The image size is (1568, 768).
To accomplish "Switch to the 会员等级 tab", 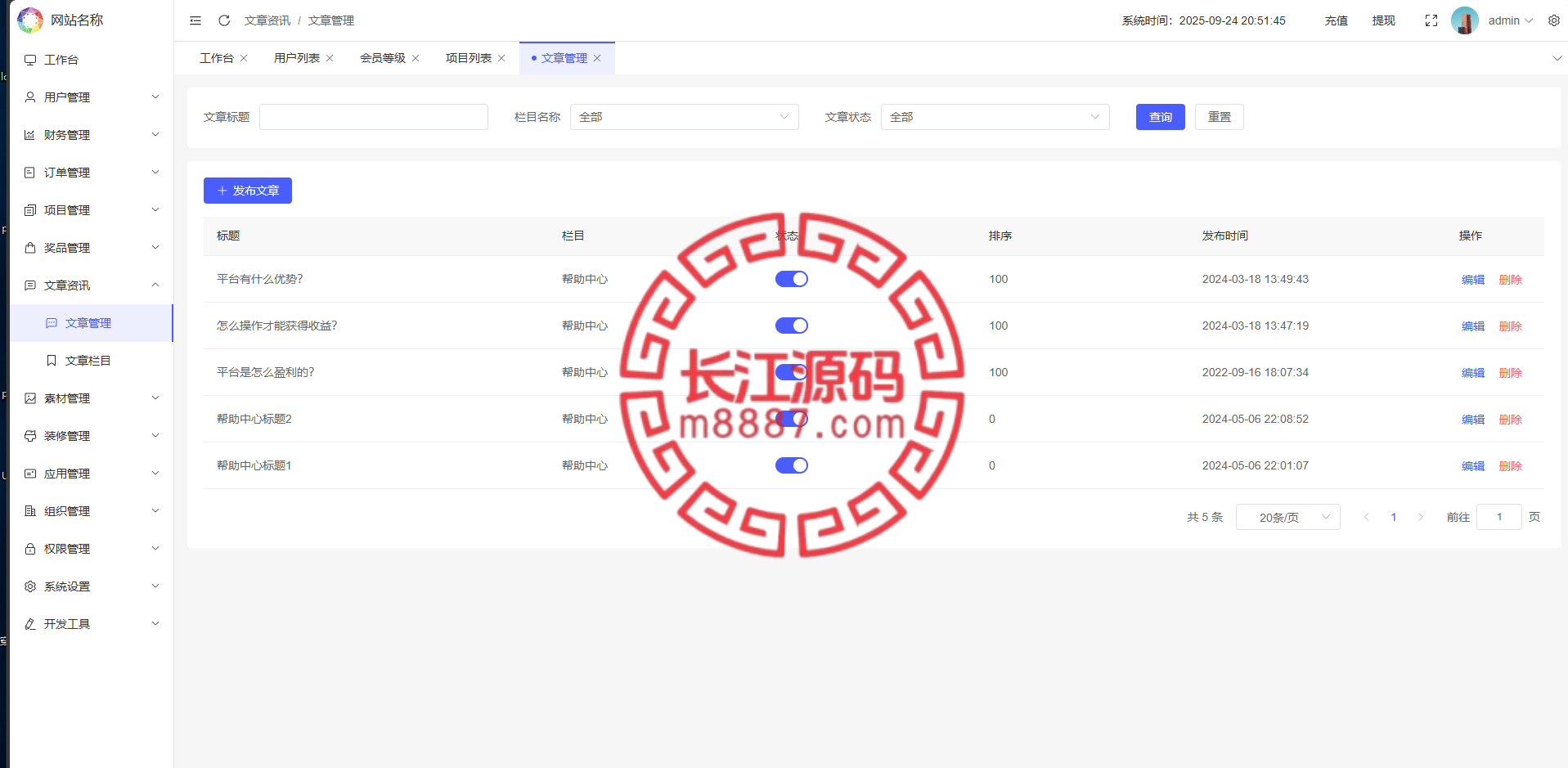I will tap(383, 58).
